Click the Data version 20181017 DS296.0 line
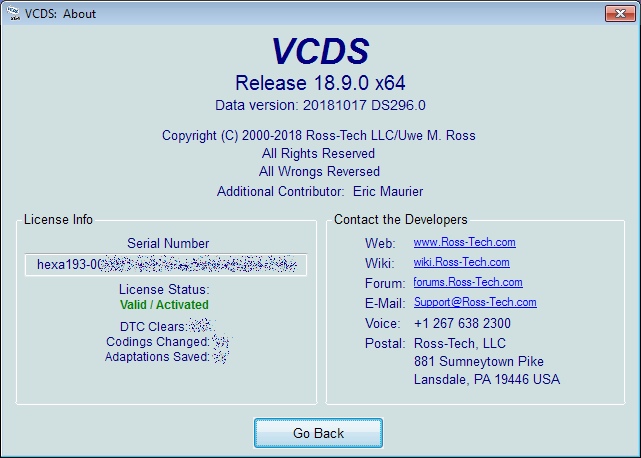This screenshot has width=641, height=458. point(320,105)
